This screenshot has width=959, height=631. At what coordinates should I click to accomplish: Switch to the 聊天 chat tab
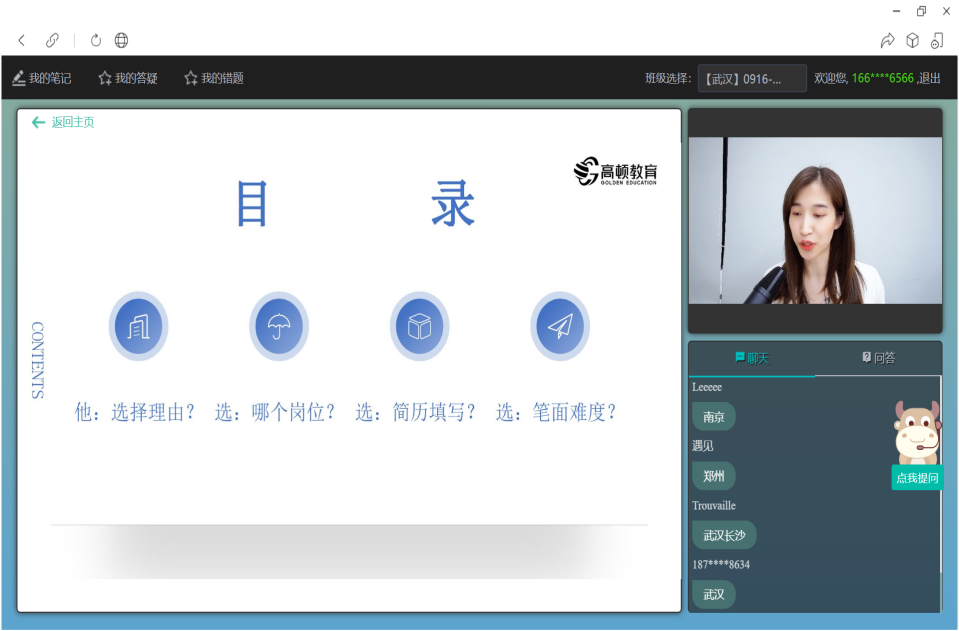(752, 358)
